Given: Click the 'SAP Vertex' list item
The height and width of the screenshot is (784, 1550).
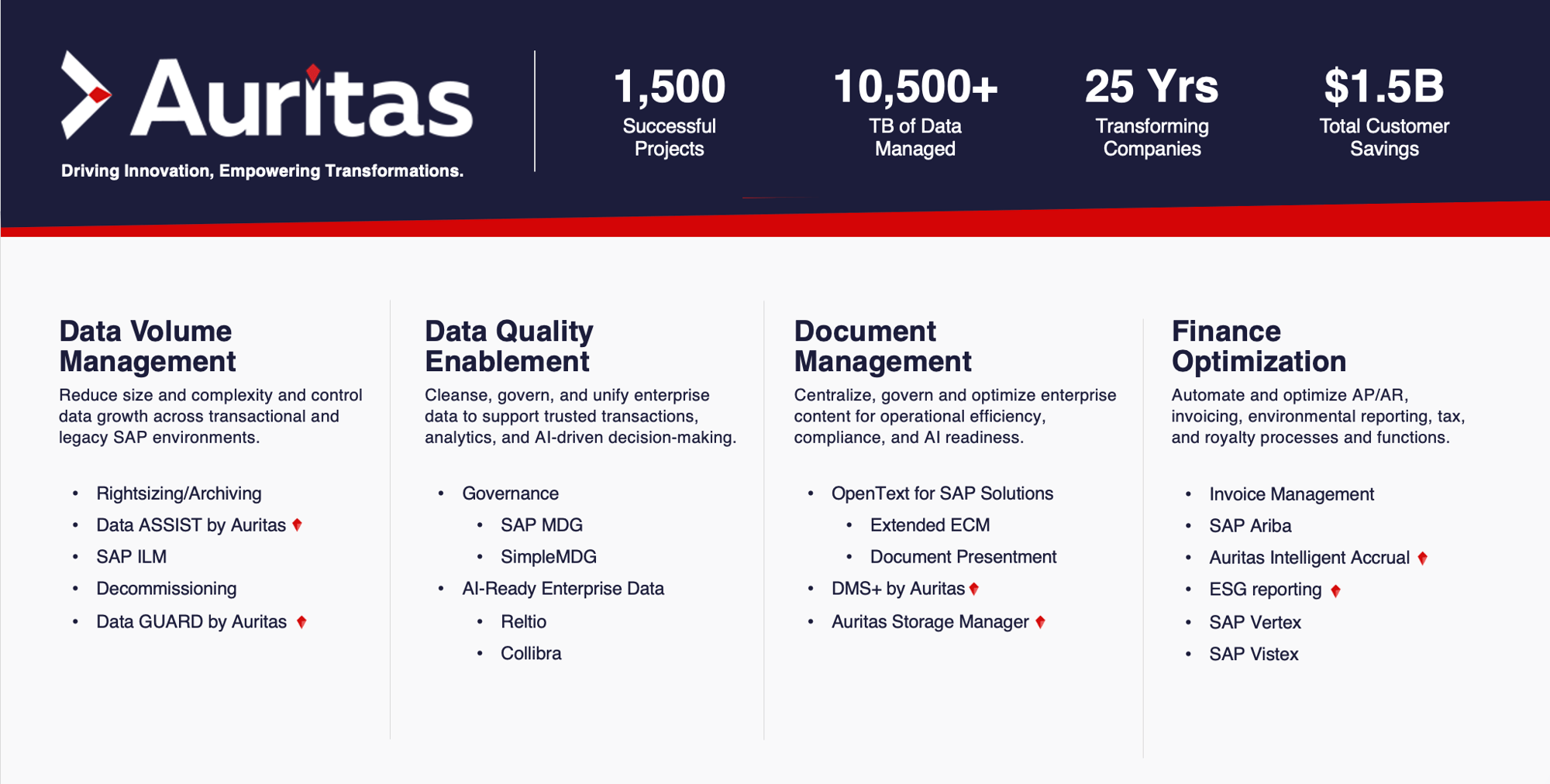Looking at the screenshot, I should point(1255,623).
